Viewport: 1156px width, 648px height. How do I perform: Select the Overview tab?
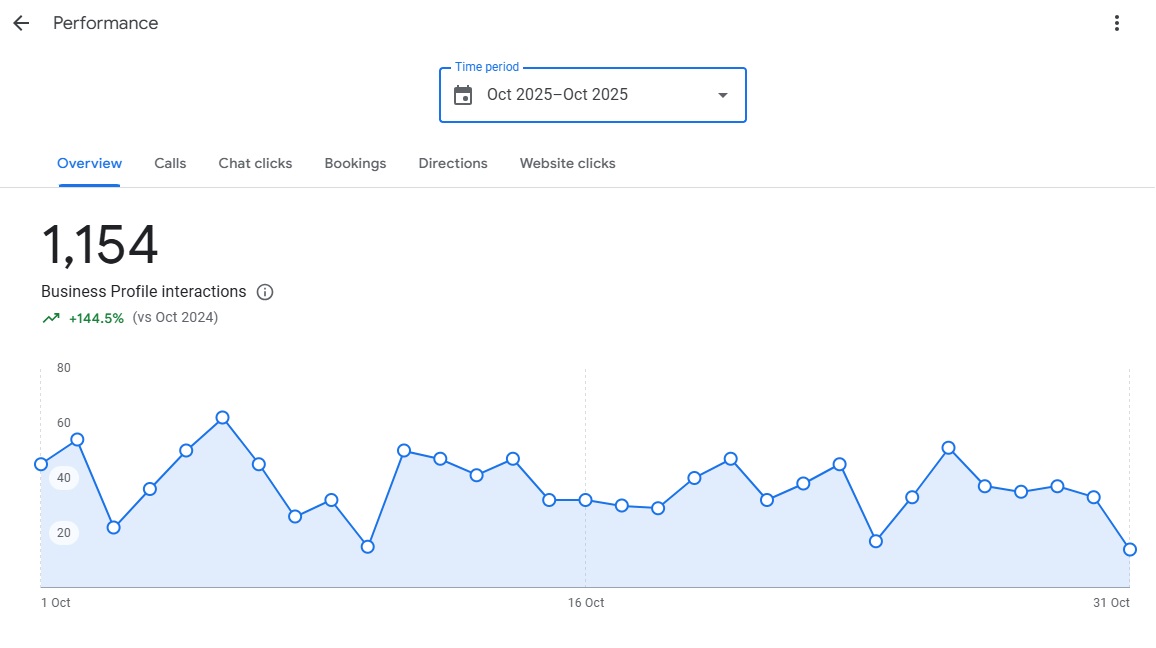(89, 163)
